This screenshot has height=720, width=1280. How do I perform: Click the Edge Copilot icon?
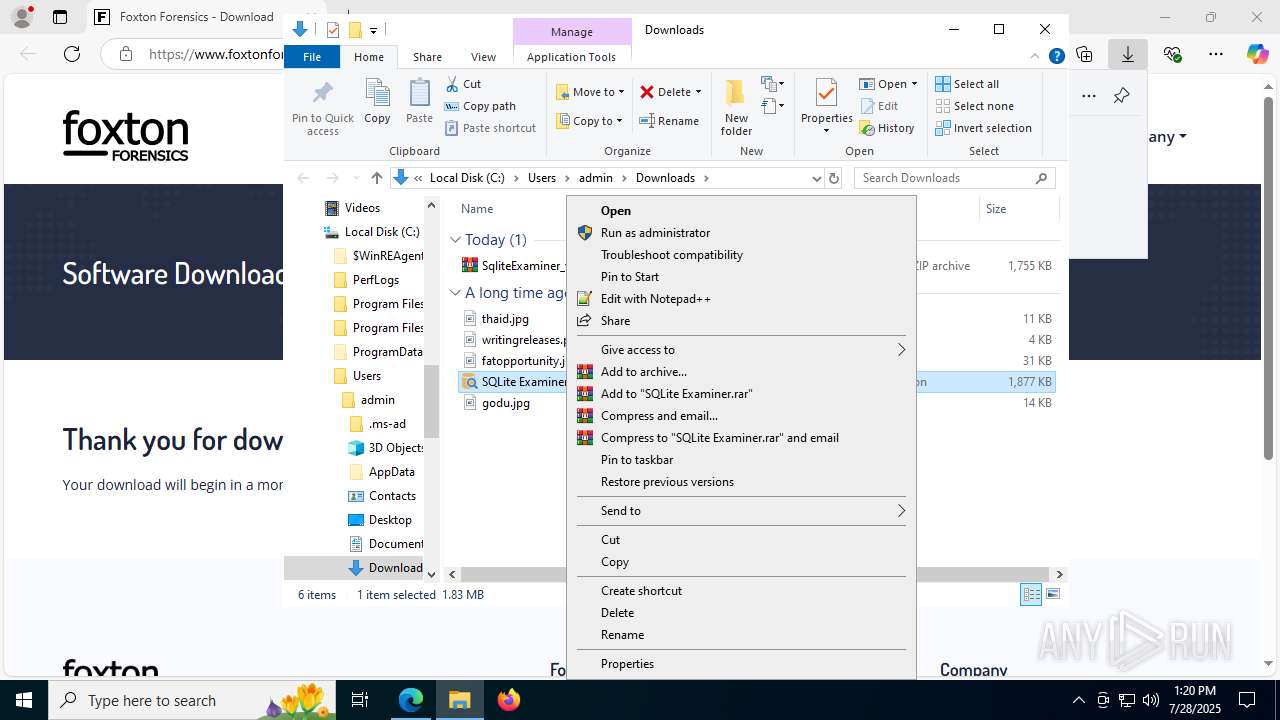[x=1257, y=54]
